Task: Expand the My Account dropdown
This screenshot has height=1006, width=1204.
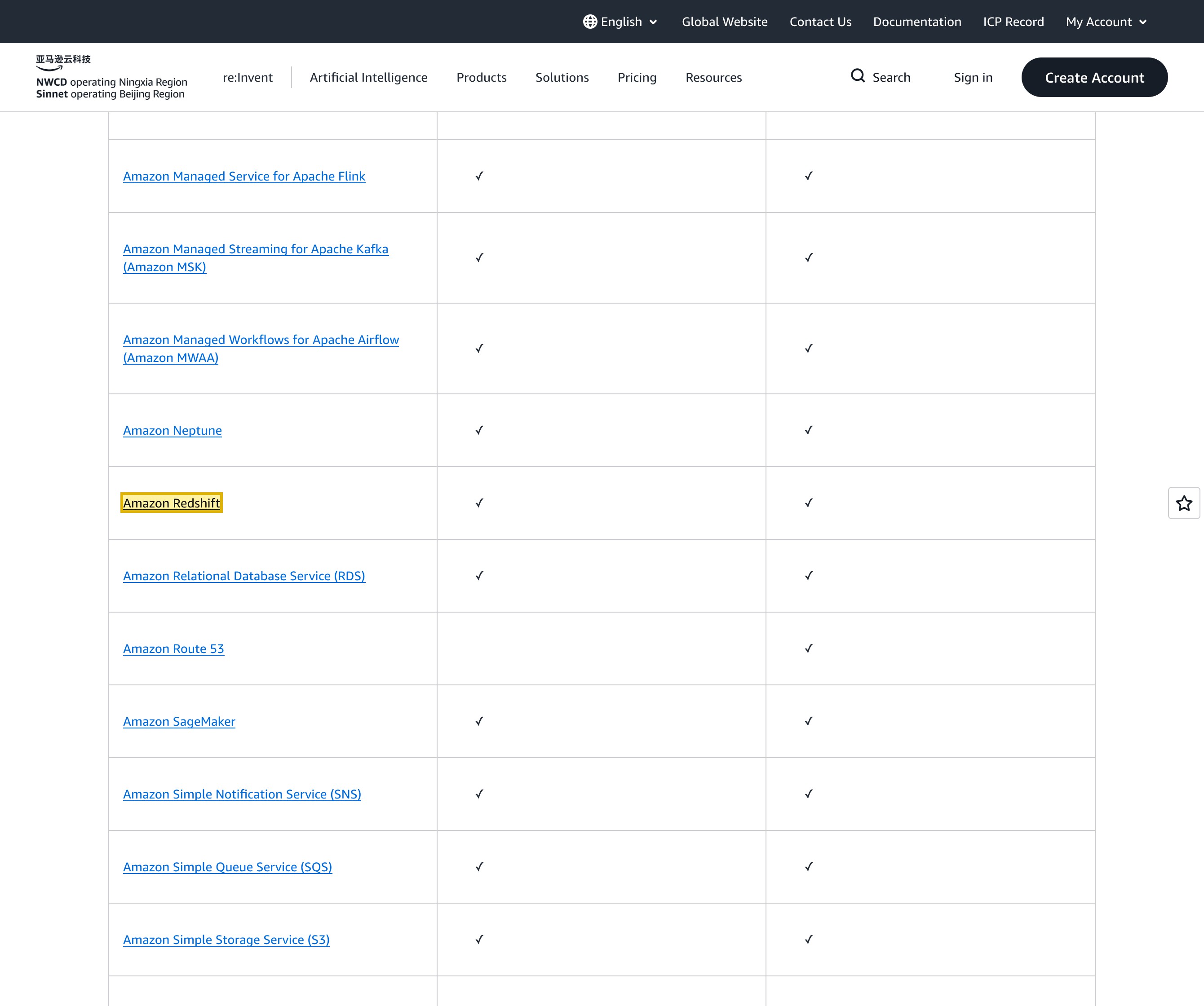Action: 1107,22
